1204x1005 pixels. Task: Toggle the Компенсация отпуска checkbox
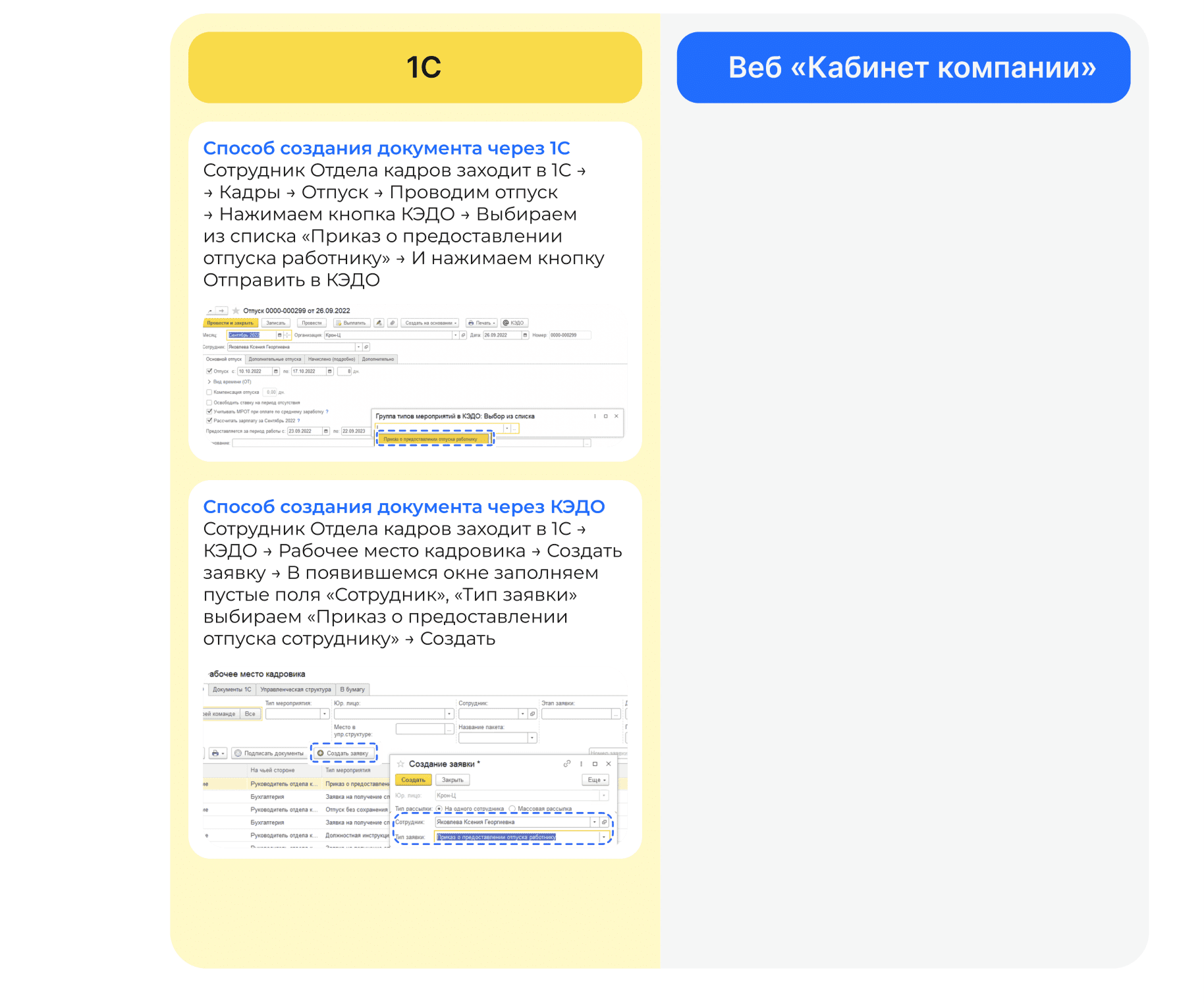209,393
